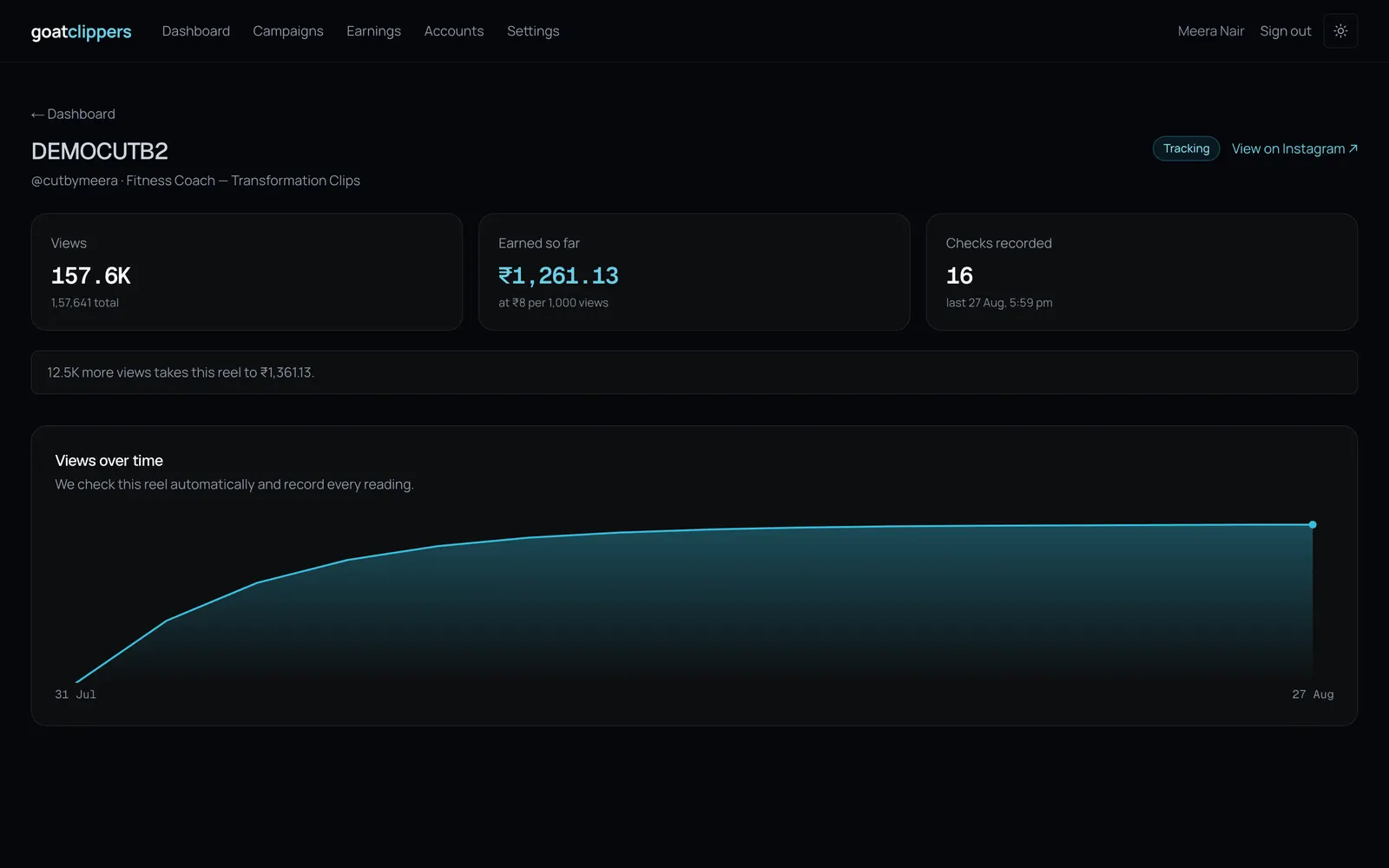Click the Tracking status badge
1389x868 pixels.
tap(1186, 148)
